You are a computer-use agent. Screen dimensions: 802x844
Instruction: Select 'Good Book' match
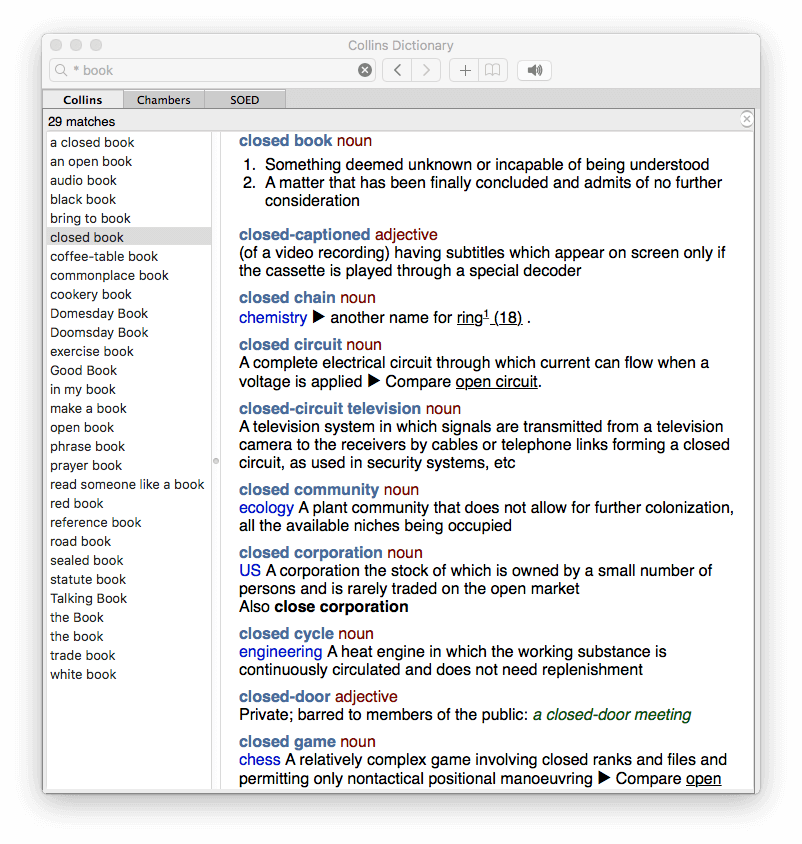pyautogui.click(x=129, y=370)
